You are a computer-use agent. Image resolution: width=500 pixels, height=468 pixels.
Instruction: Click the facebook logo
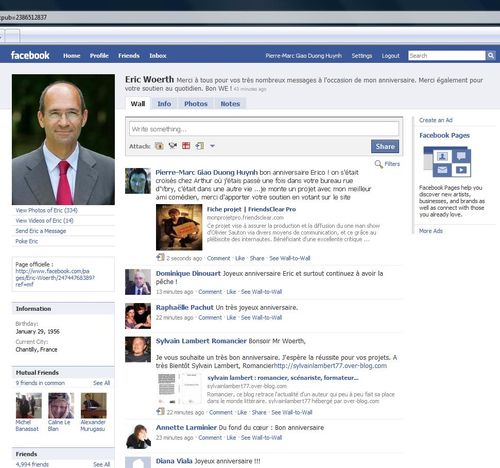tap(30, 55)
